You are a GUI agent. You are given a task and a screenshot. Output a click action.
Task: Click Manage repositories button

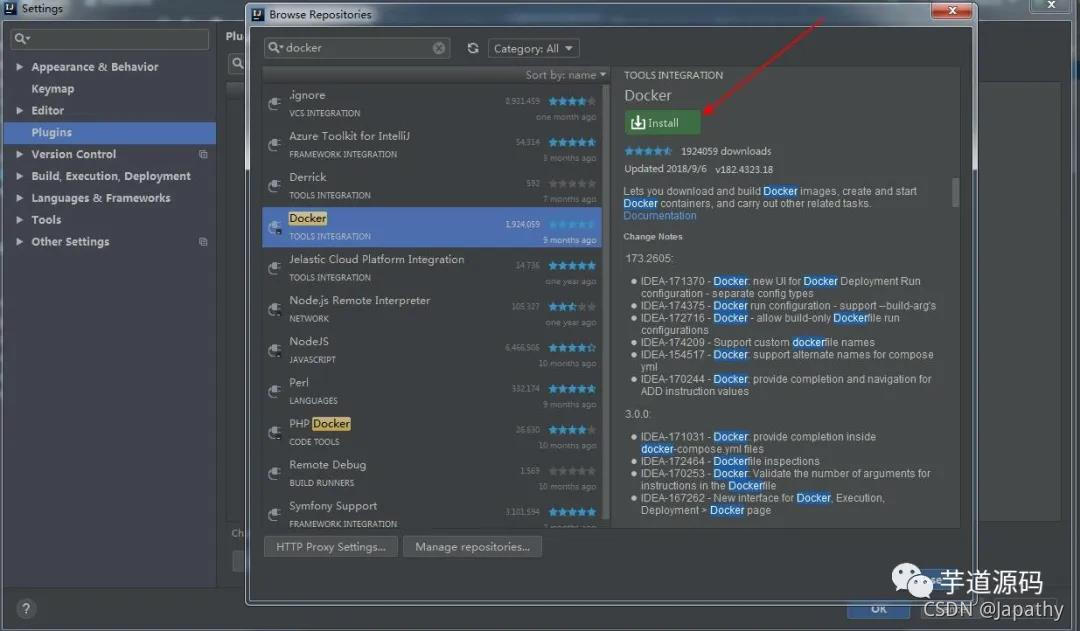coord(472,547)
